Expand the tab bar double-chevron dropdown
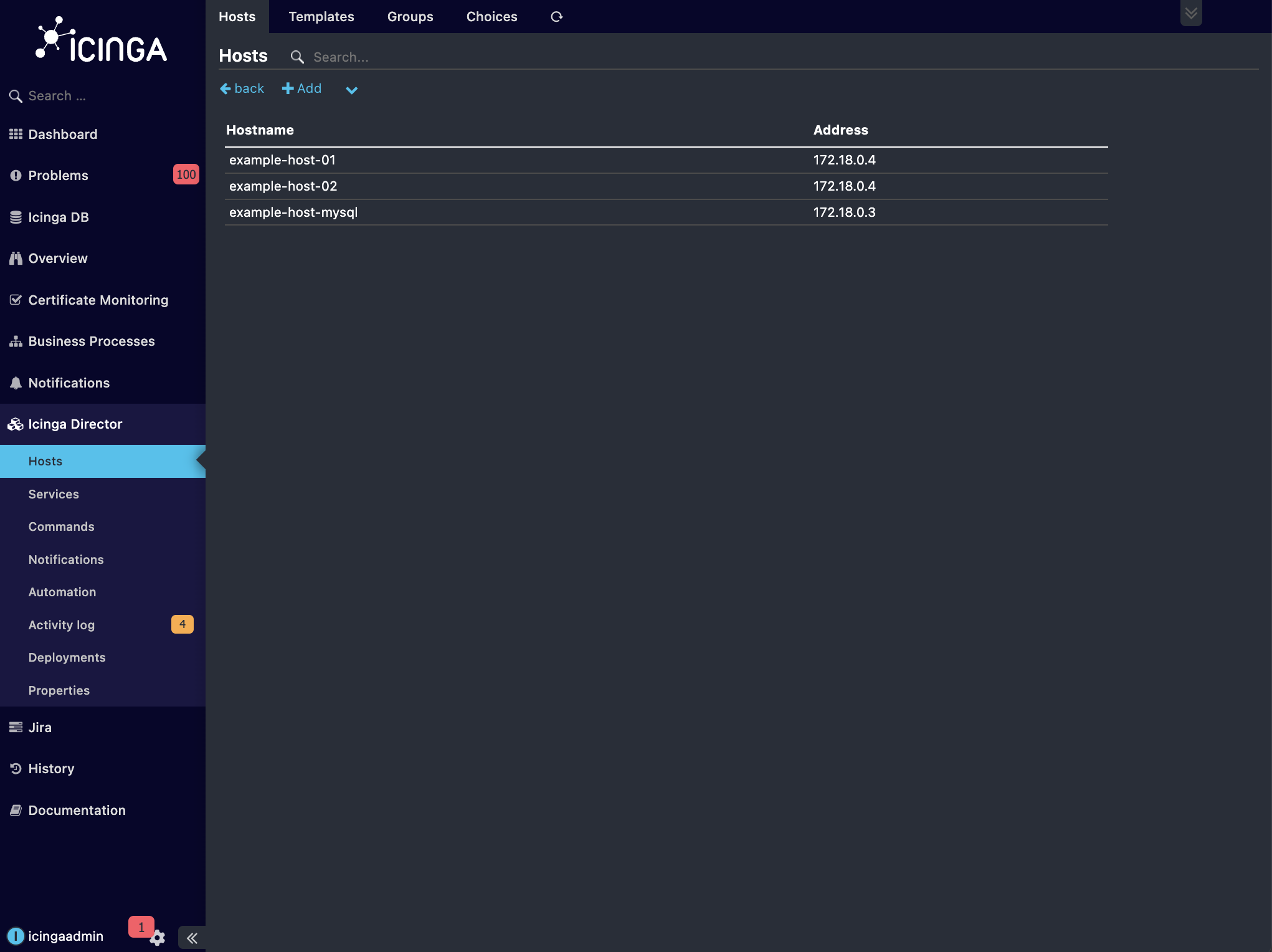The width and height of the screenshot is (1272, 952). click(1191, 13)
